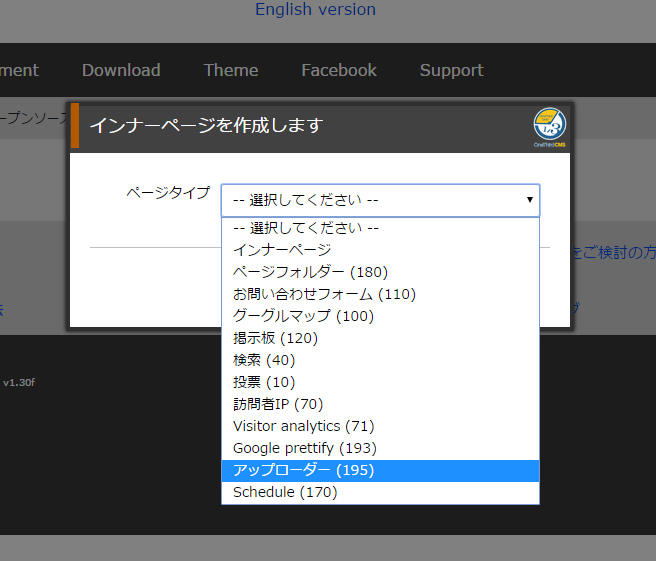
Task: Click the OneThird CMS logo icon
Action: tap(550, 126)
